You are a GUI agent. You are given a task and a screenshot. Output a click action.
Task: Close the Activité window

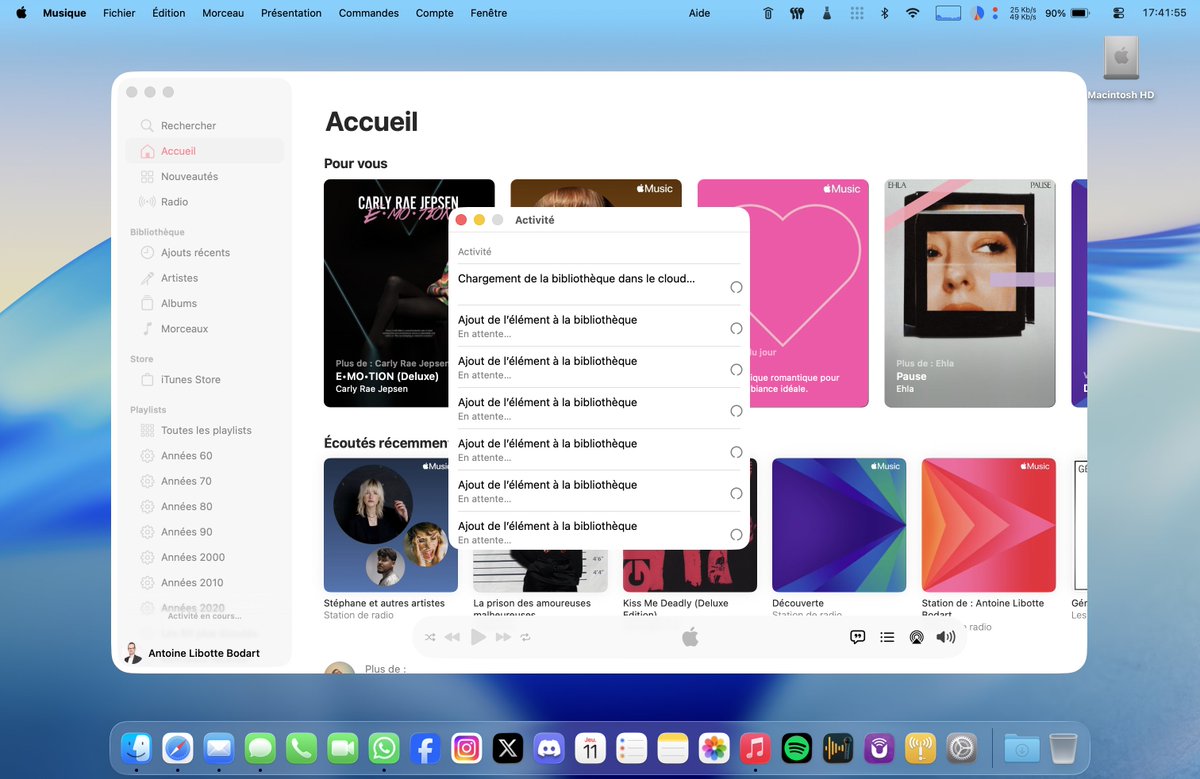tap(461, 220)
